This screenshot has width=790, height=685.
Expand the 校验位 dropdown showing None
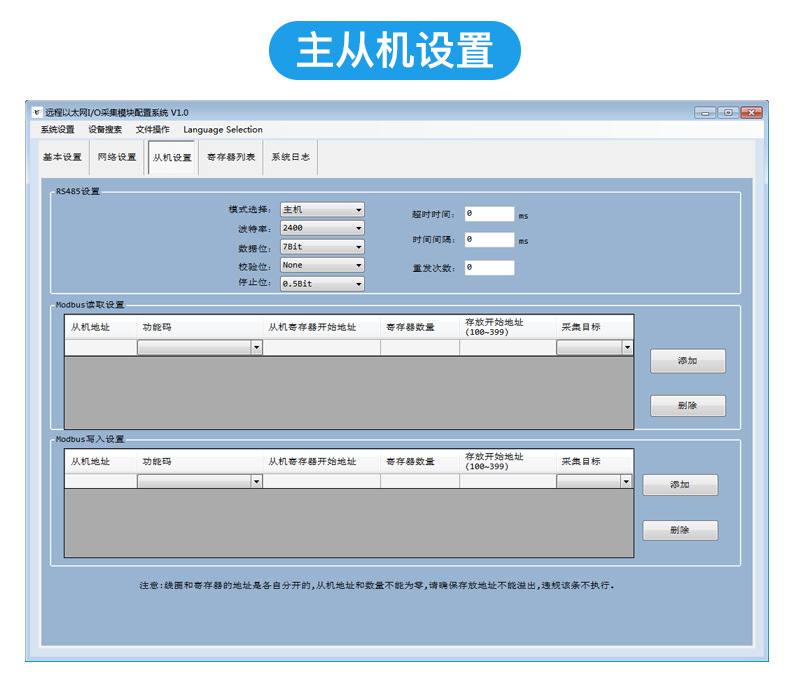[x=322, y=265]
